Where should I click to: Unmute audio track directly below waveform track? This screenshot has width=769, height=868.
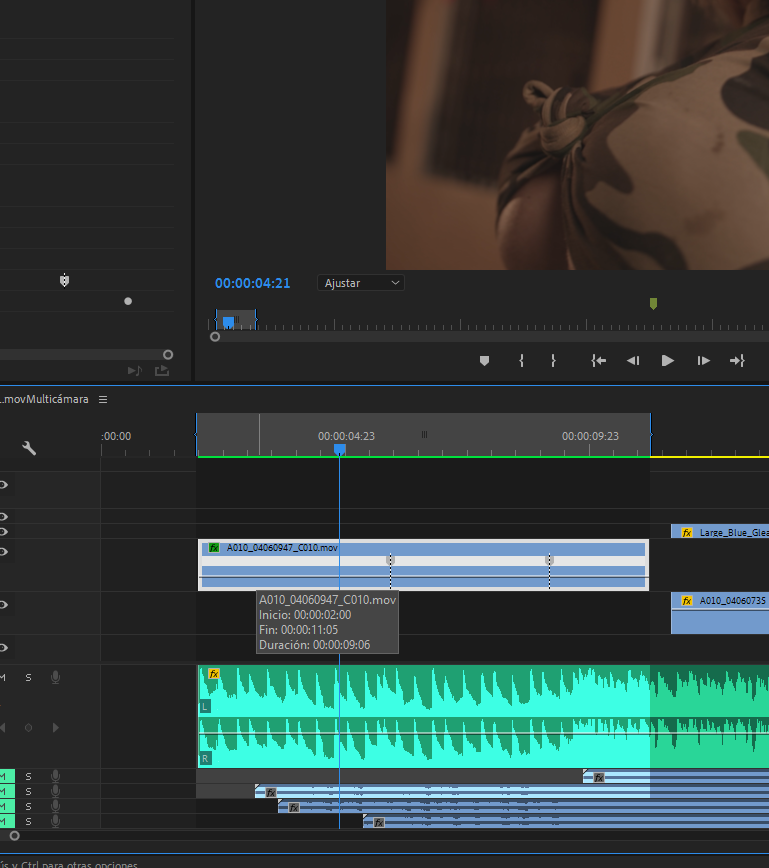6,776
